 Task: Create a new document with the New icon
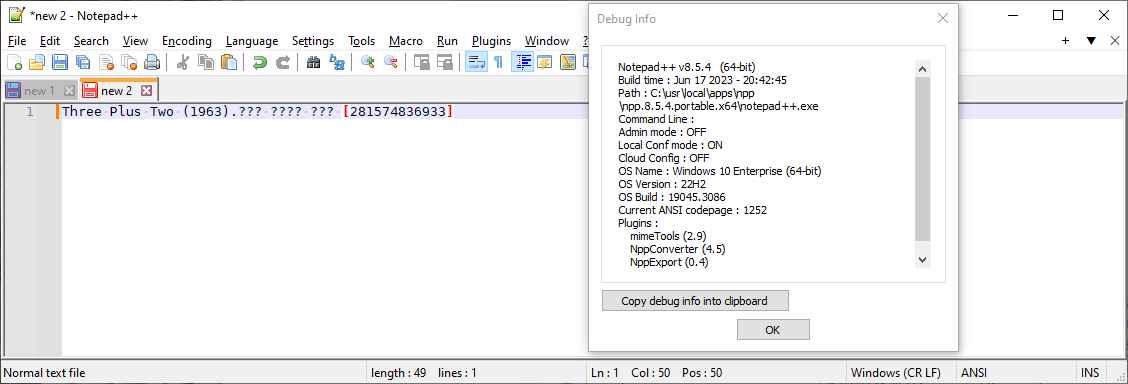tap(14, 63)
